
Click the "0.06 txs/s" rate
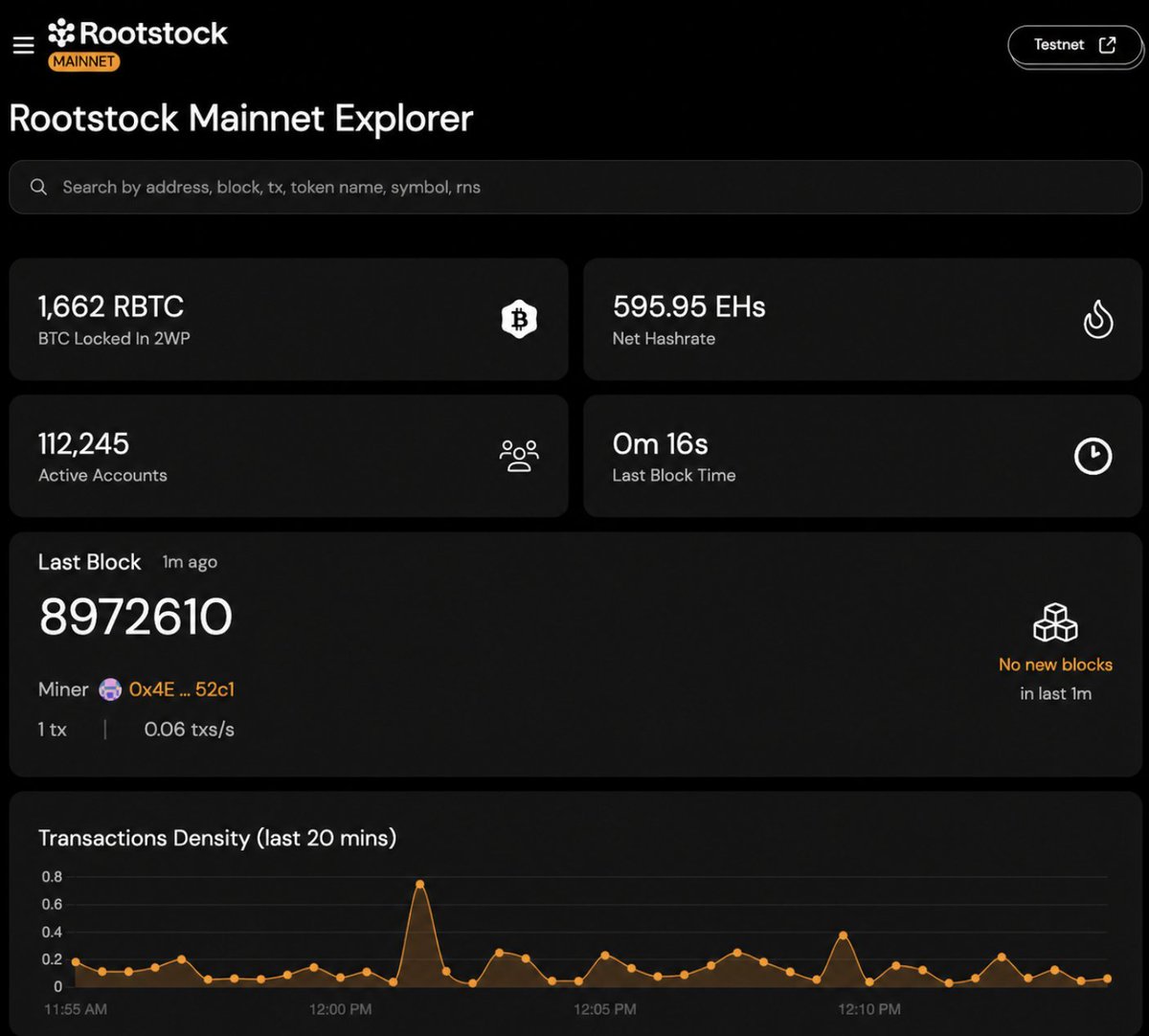tap(189, 730)
